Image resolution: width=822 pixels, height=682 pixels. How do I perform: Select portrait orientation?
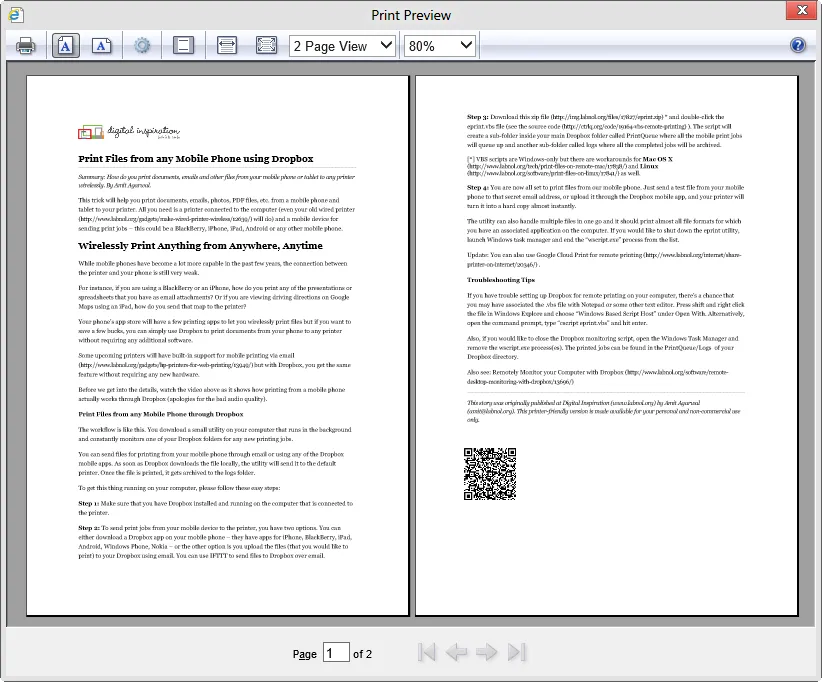pyautogui.click(x=65, y=45)
